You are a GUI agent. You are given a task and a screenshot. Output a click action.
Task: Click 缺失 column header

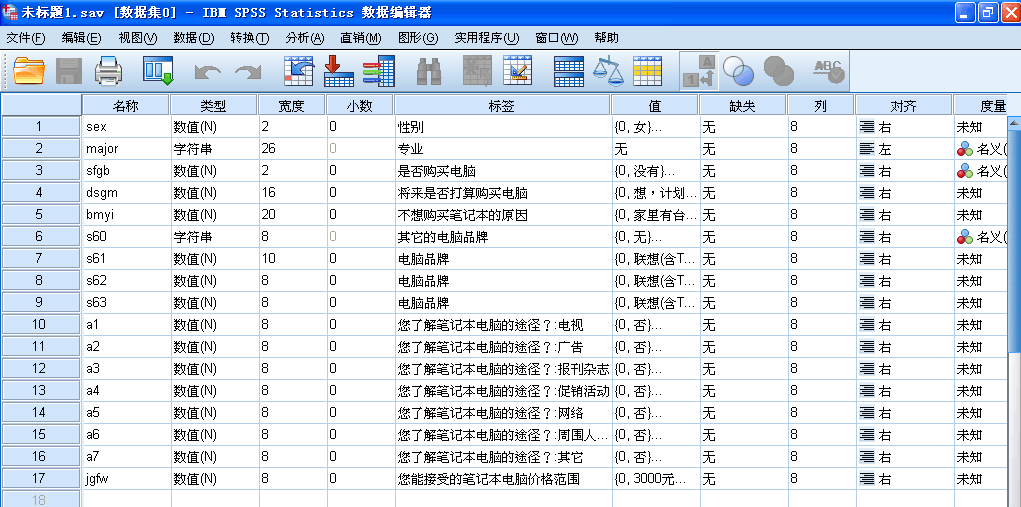pos(743,105)
